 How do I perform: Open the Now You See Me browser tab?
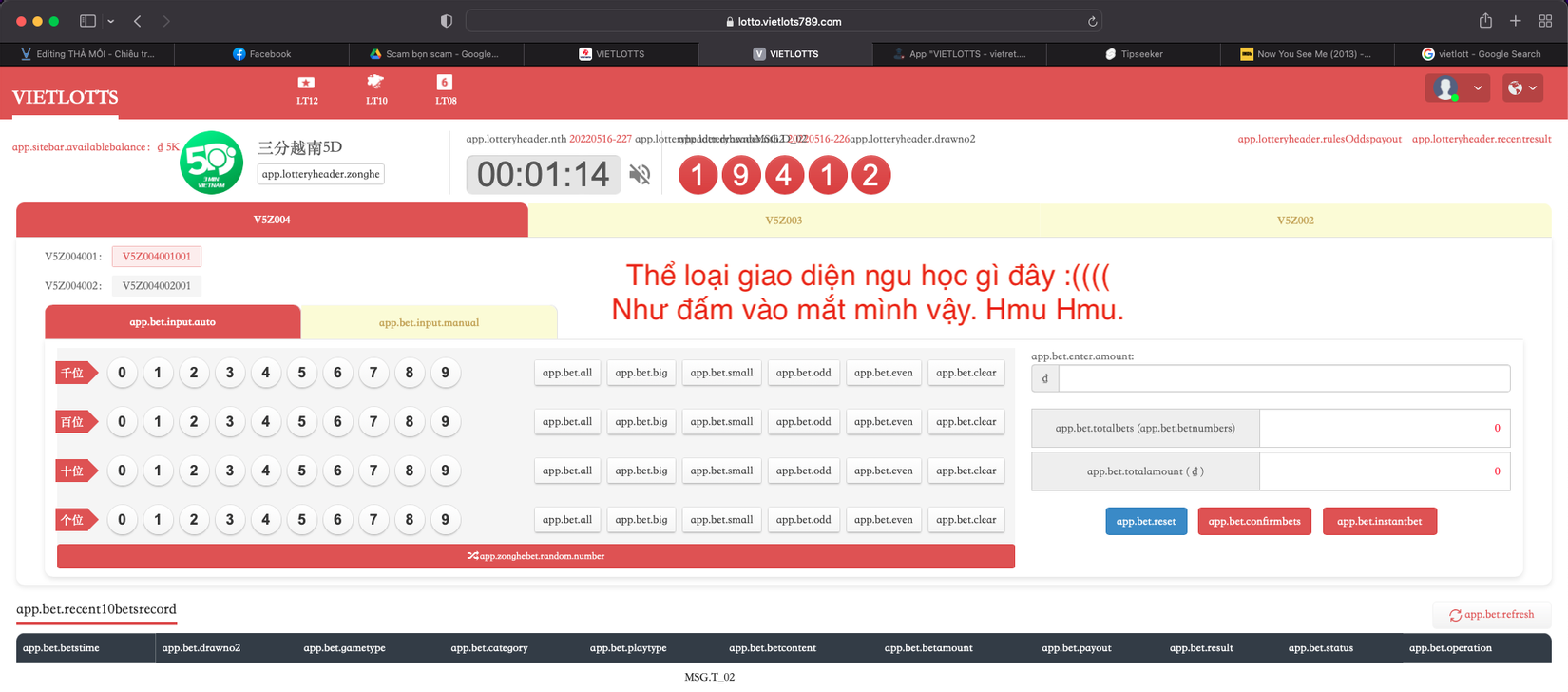click(x=1306, y=54)
